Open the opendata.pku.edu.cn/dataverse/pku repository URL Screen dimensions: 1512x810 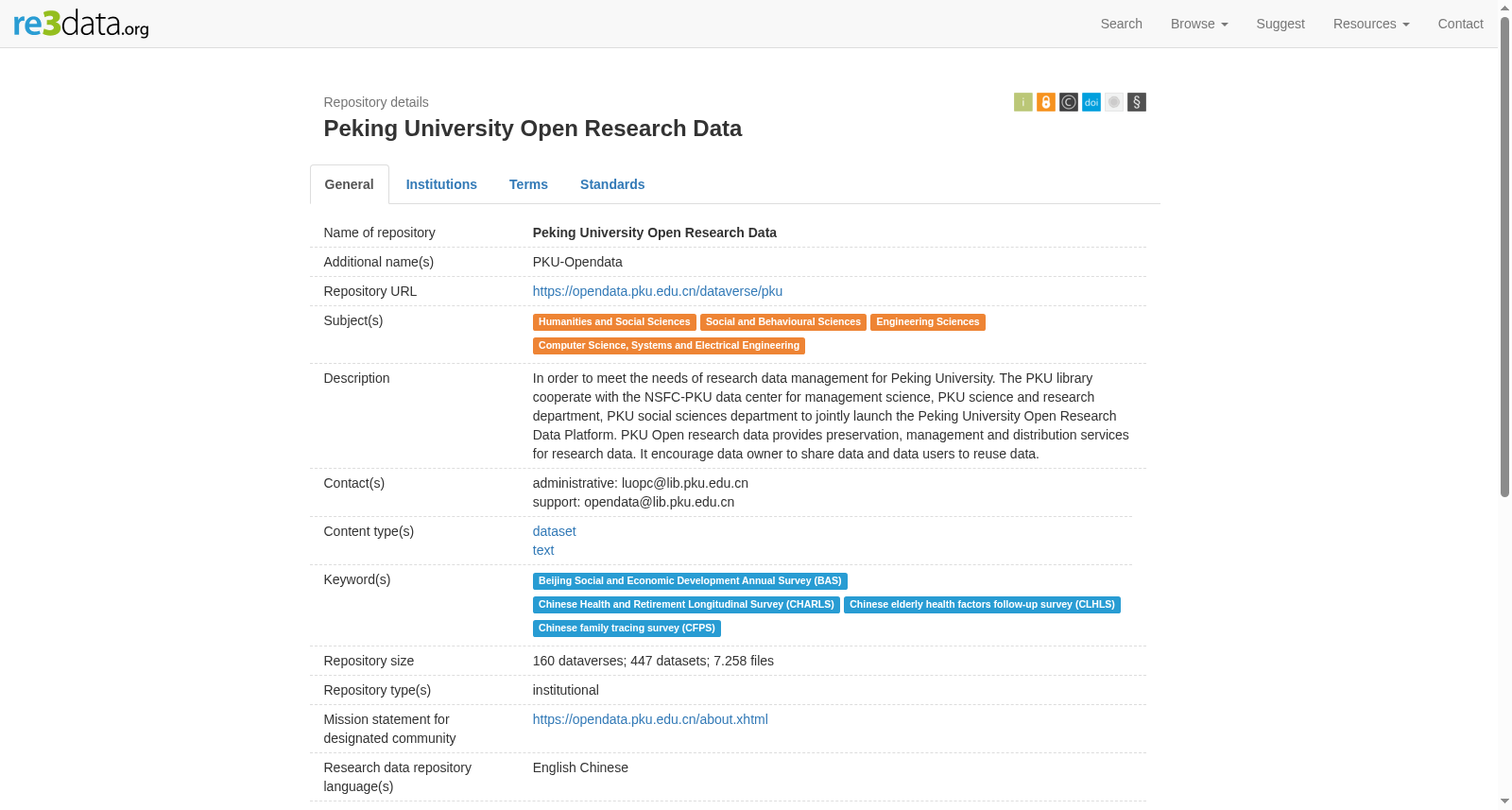click(x=658, y=291)
